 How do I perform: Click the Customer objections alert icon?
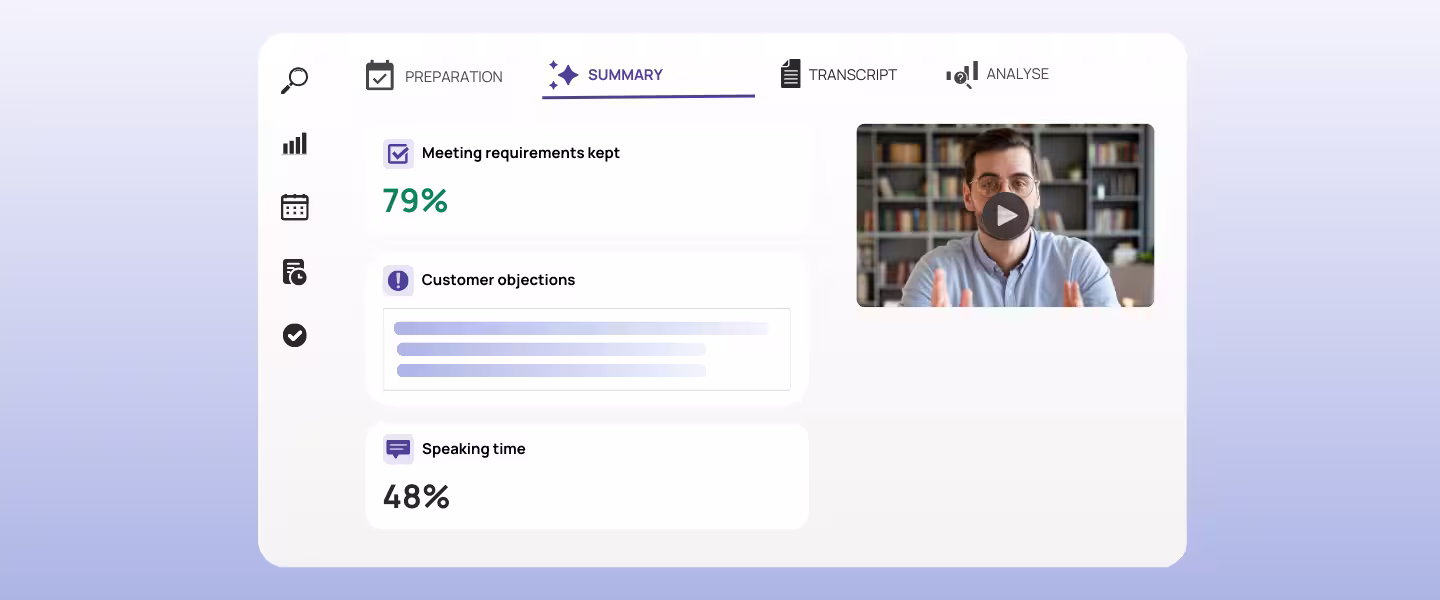pos(398,281)
